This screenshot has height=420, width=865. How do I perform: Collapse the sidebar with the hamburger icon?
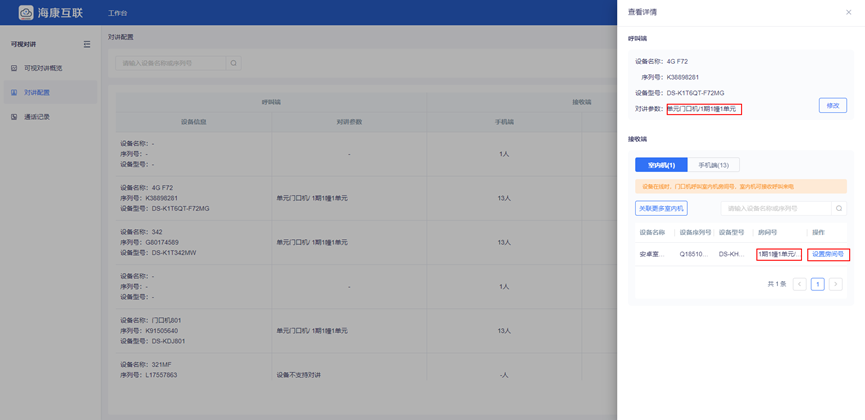(87, 45)
